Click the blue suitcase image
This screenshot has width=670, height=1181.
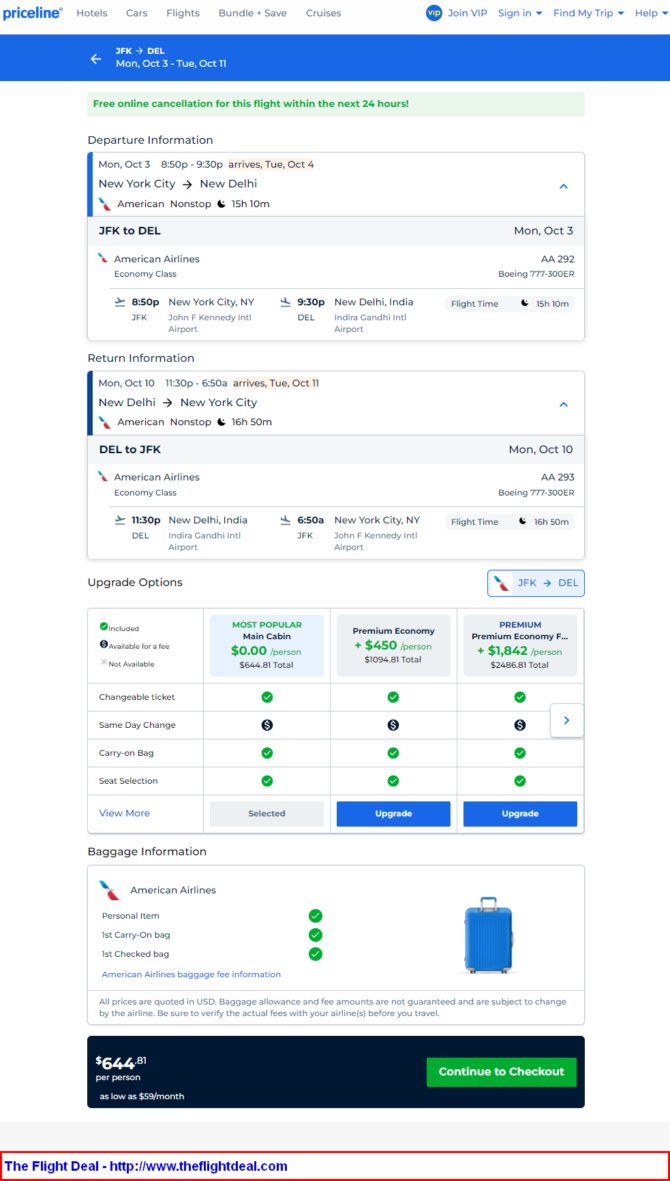click(x=489, y=935)
